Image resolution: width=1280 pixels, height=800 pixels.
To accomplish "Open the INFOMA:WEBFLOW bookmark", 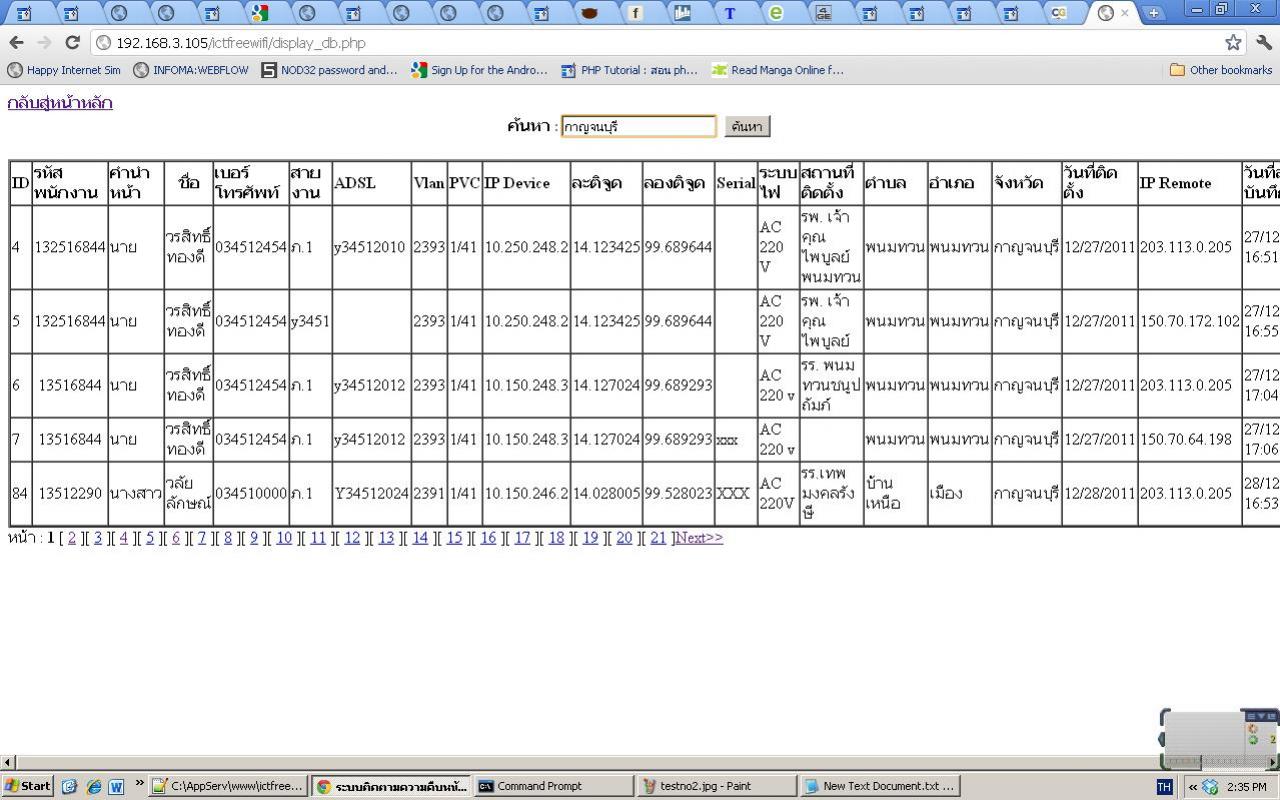I will coord(191,70).
